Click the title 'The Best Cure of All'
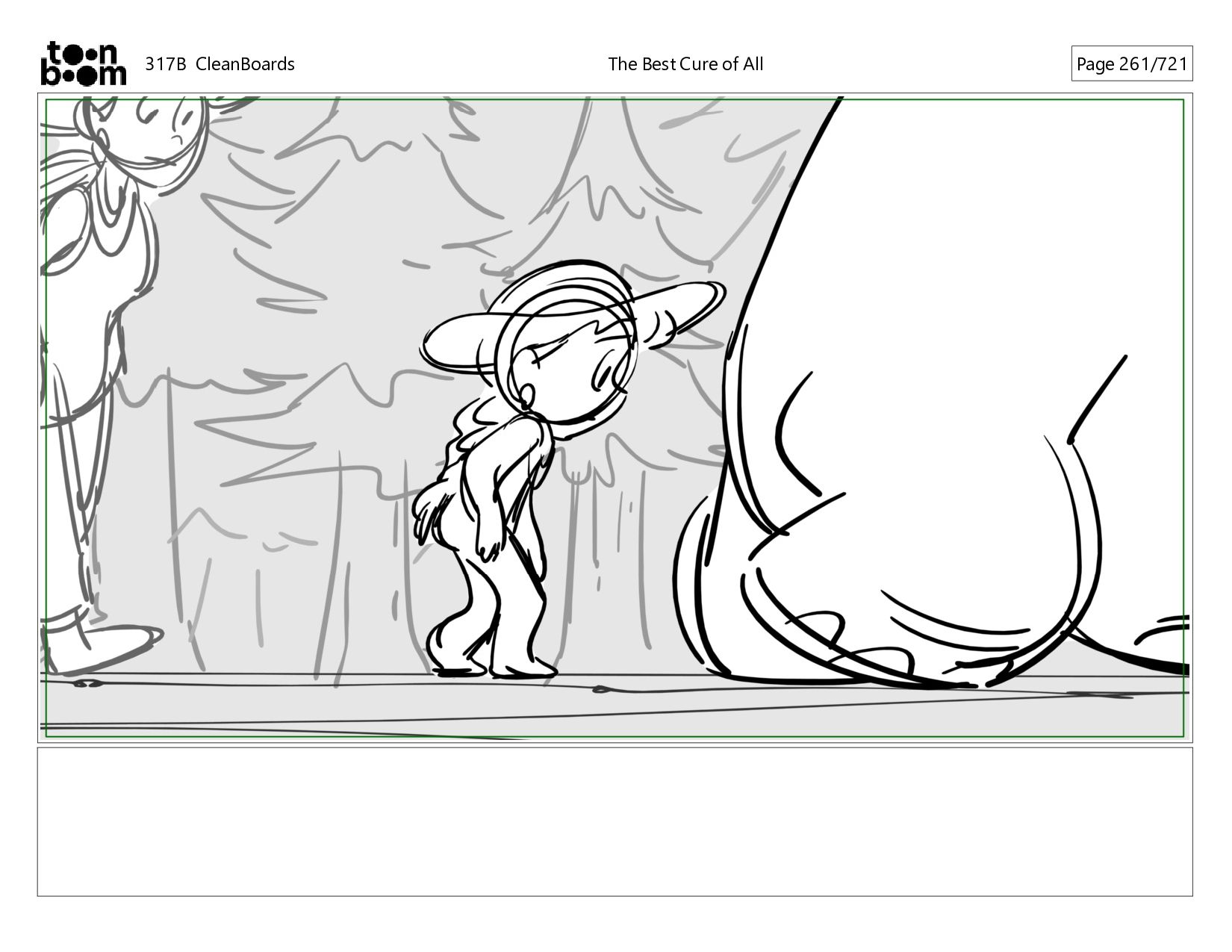The image size is (1232, 952). click(685, 64)
